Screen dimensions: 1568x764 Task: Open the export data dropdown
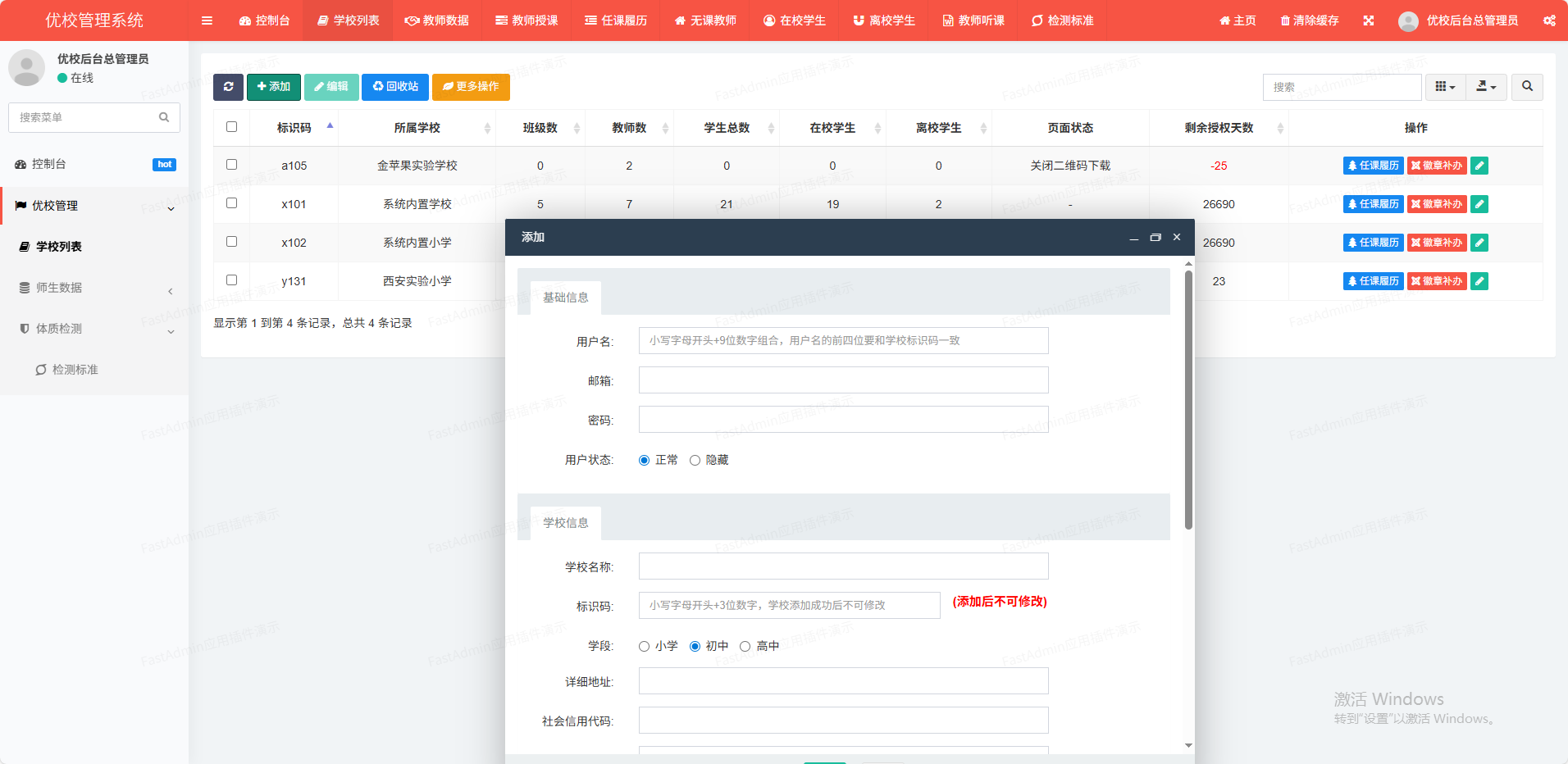coord(1485,87)
